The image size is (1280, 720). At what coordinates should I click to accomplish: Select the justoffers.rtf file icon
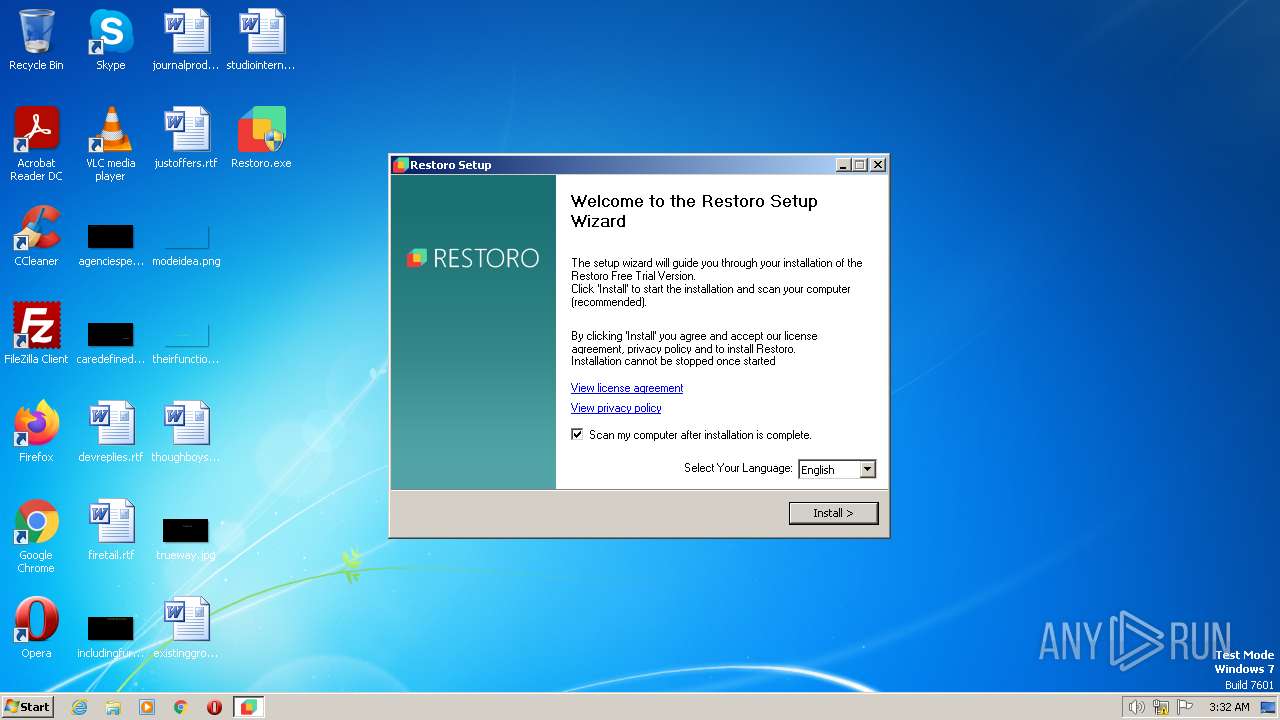[186, 138]
